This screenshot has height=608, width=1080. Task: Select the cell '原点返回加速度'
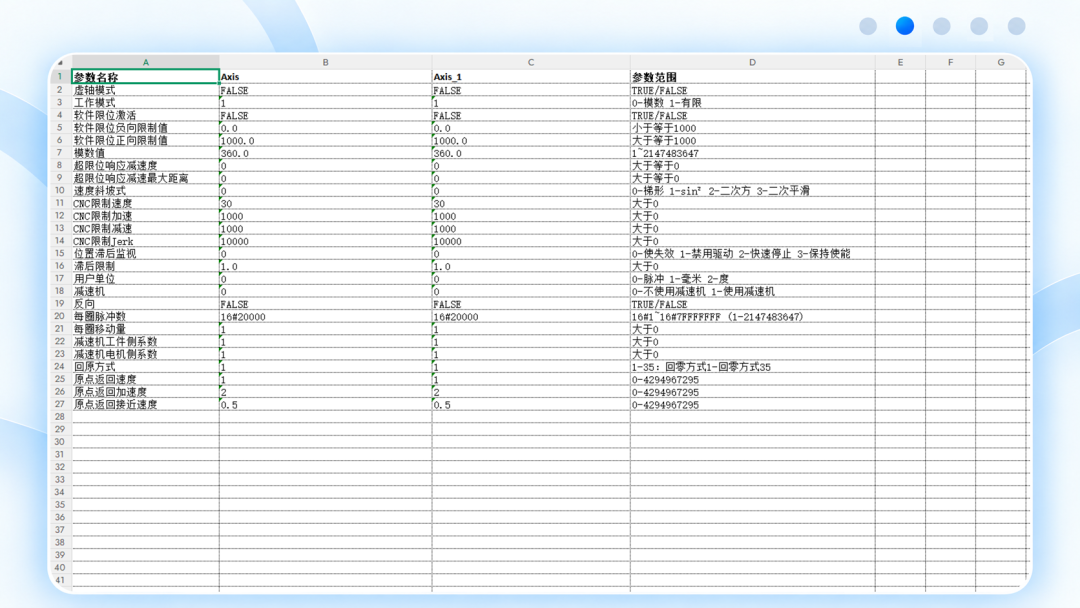145,392
